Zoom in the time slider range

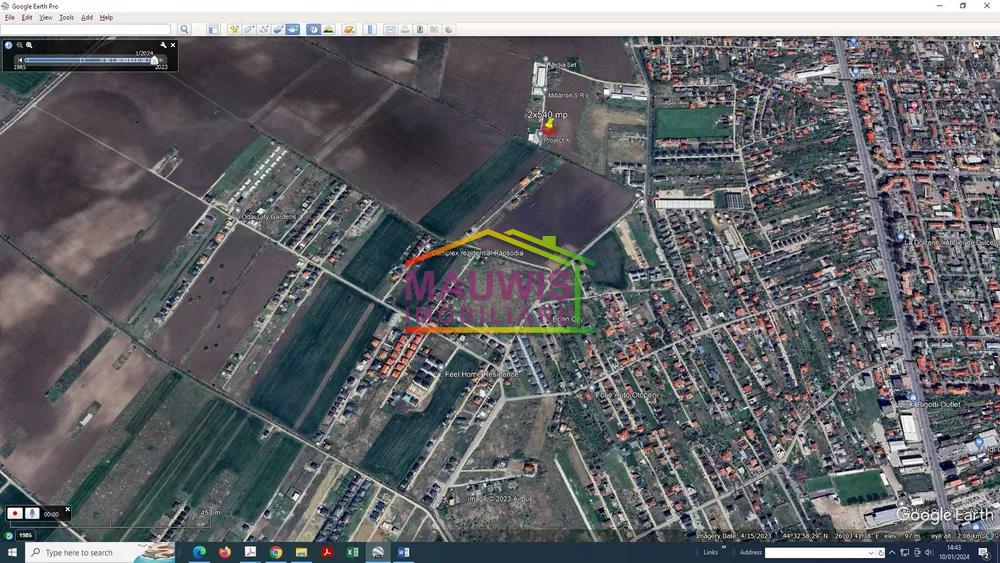tap(30, 45)
